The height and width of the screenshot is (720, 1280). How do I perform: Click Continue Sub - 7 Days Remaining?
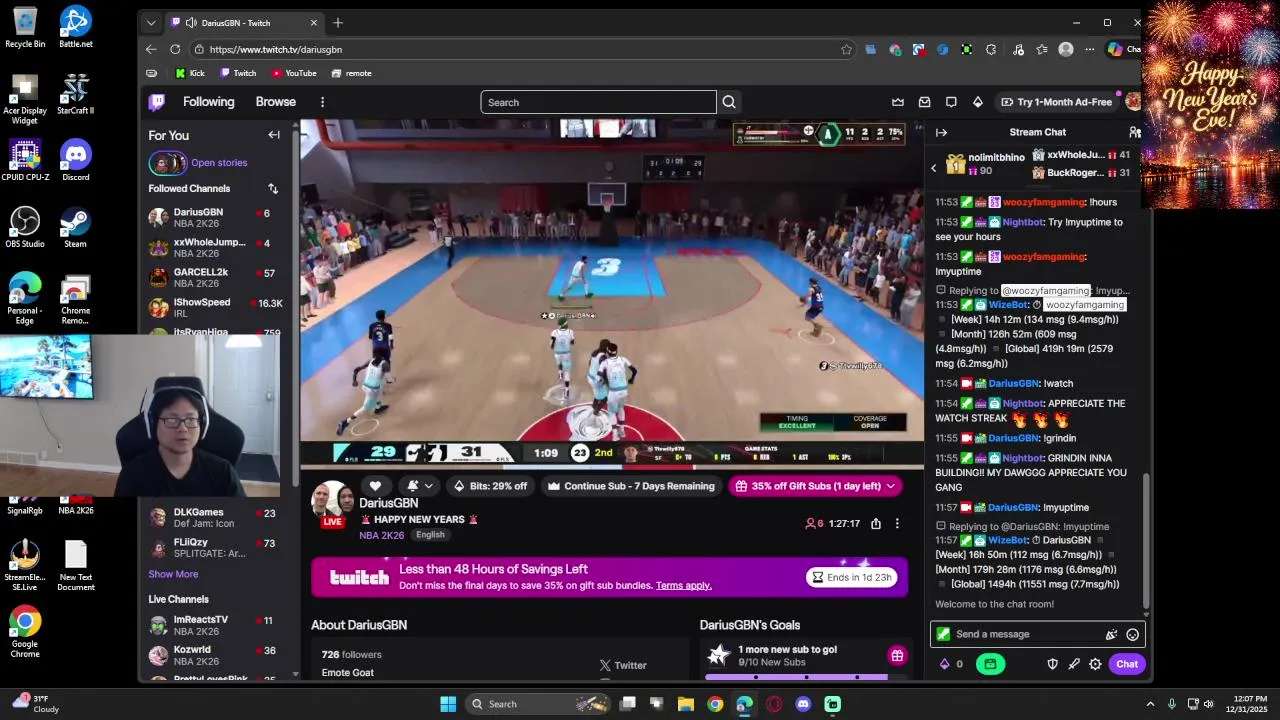[x=631, y=486]
